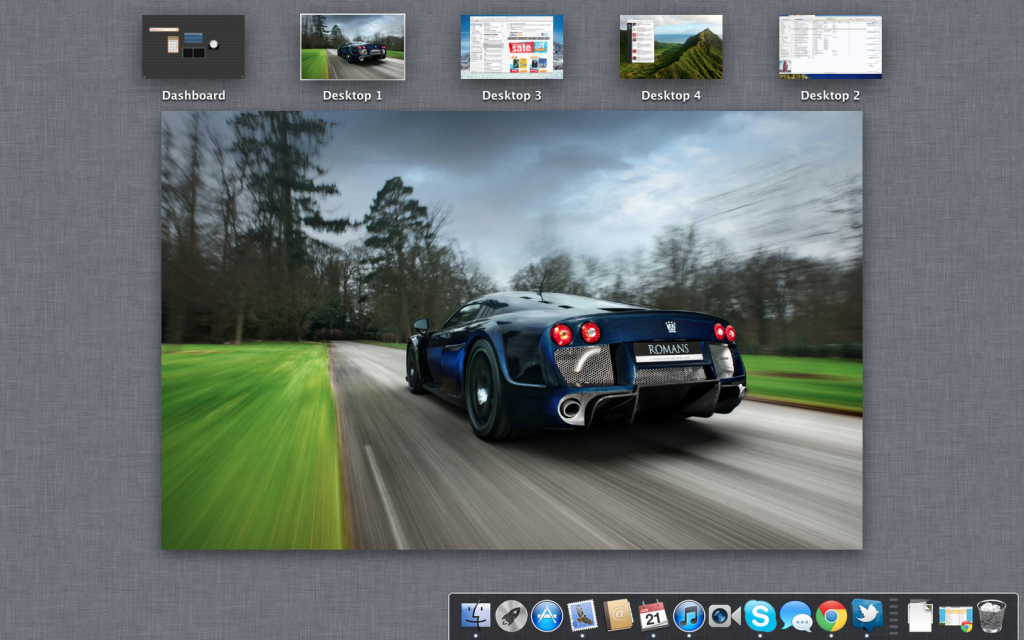Launch Google Chrome from the dock

(x=831, y=615)
